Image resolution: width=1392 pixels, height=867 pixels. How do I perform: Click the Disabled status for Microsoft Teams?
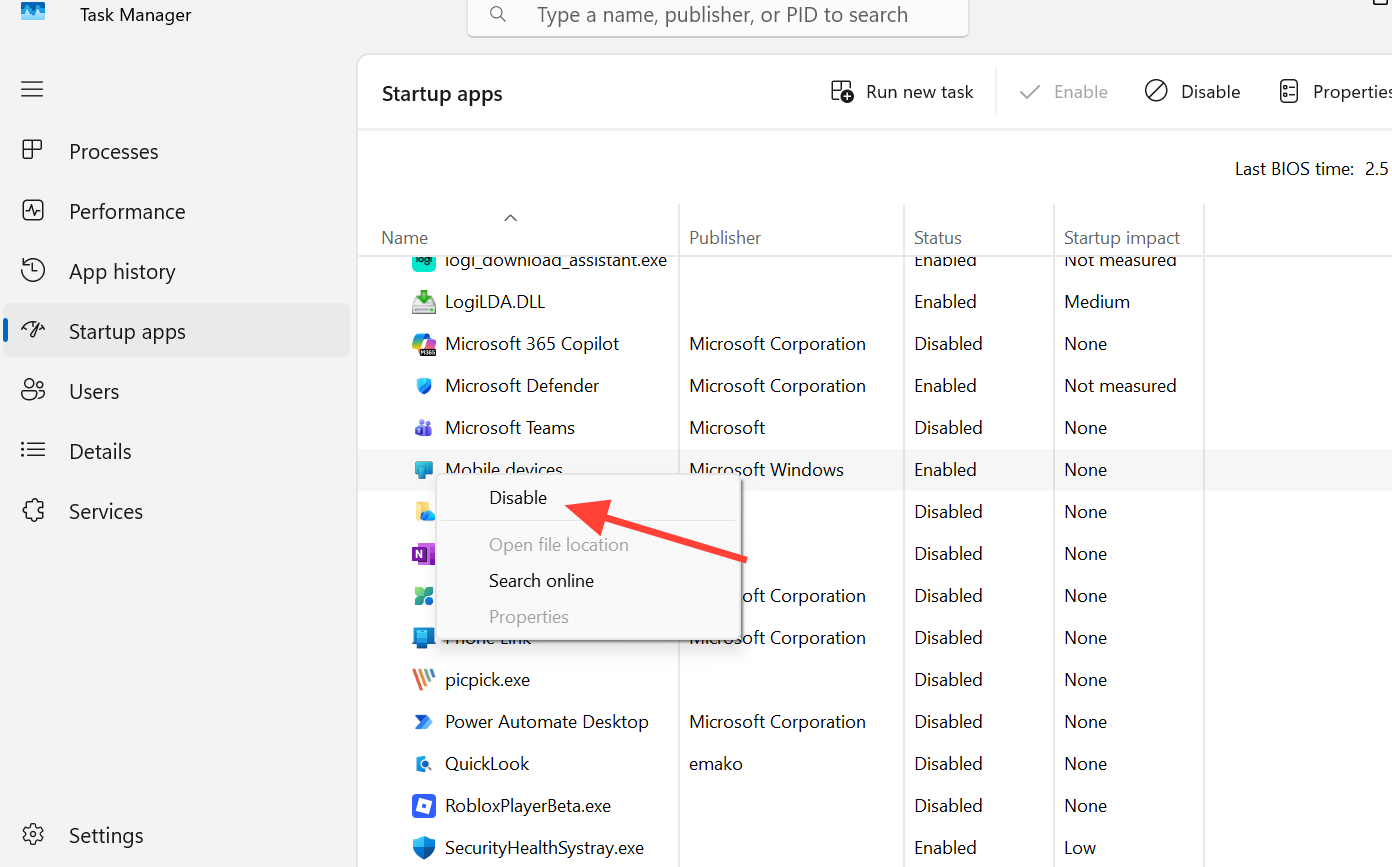pyautogui.click(x=948, y=428)
